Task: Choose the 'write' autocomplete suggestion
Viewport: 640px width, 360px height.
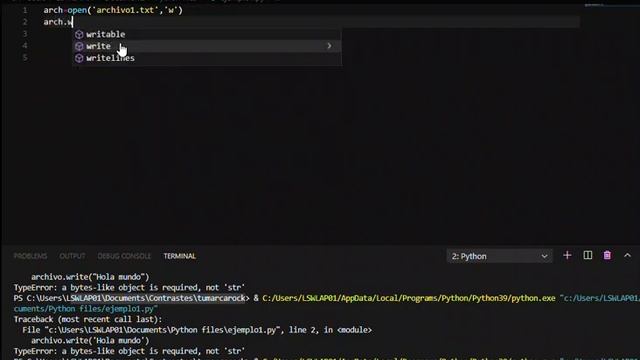Action: tap(207, 46)
